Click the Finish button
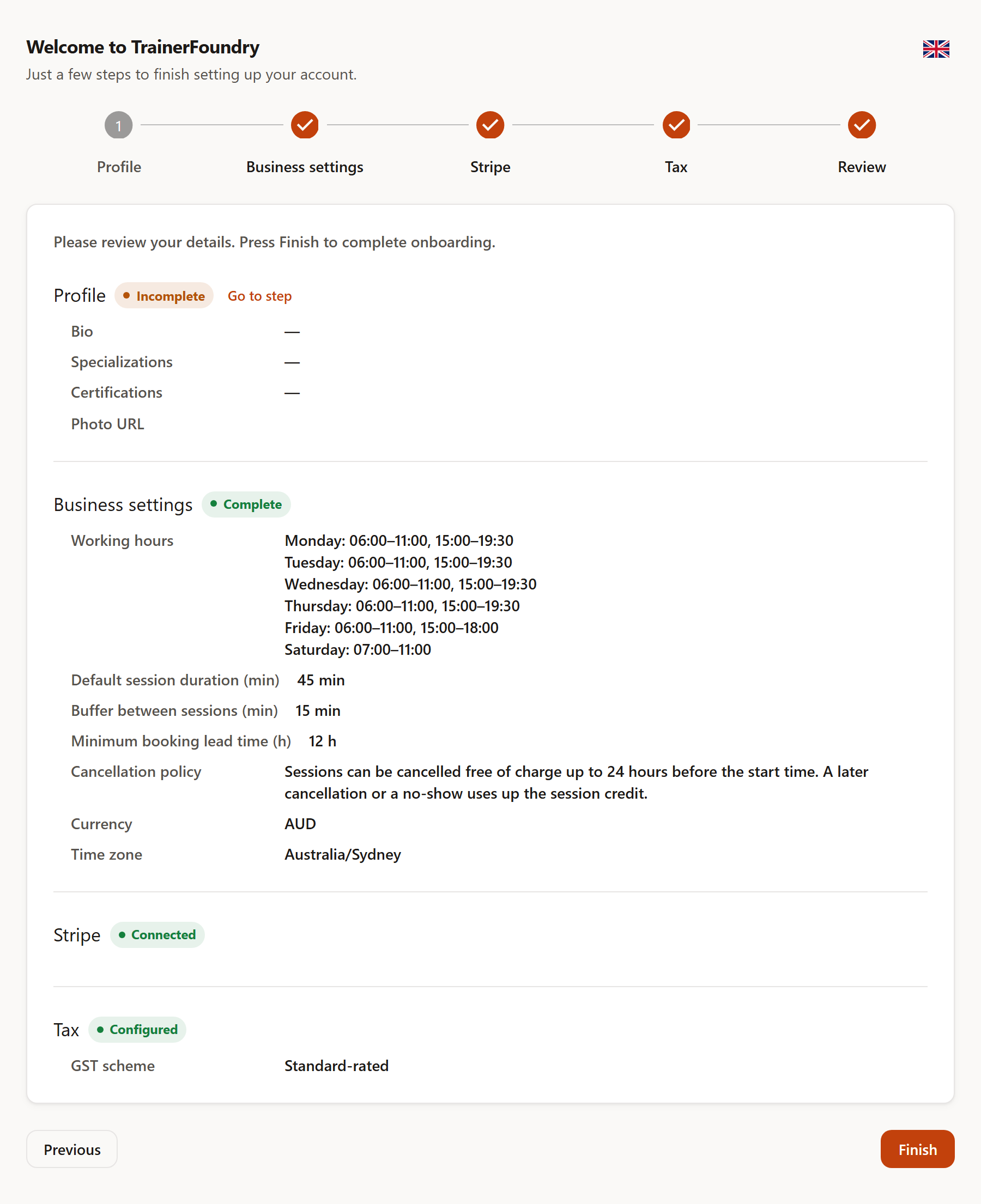The image size is (981, 1204). pyautogui.click(x=917, y=1149)
